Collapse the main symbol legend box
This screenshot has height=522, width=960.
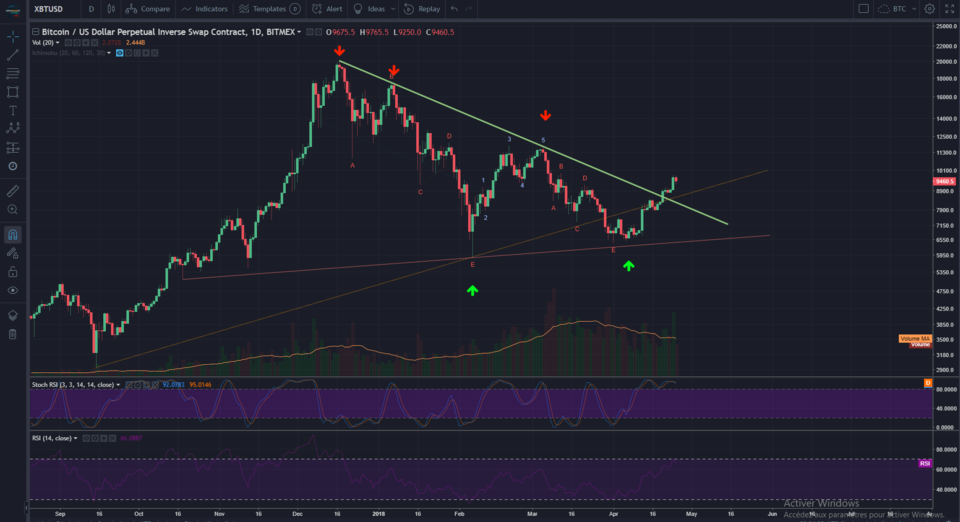pos(36,32)
